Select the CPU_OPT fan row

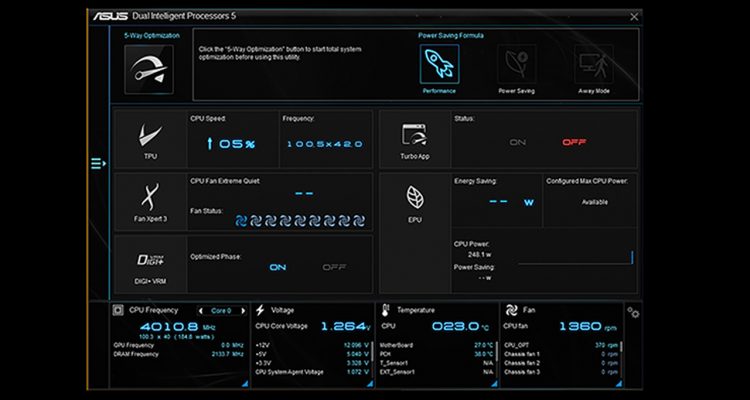[561, 345]
